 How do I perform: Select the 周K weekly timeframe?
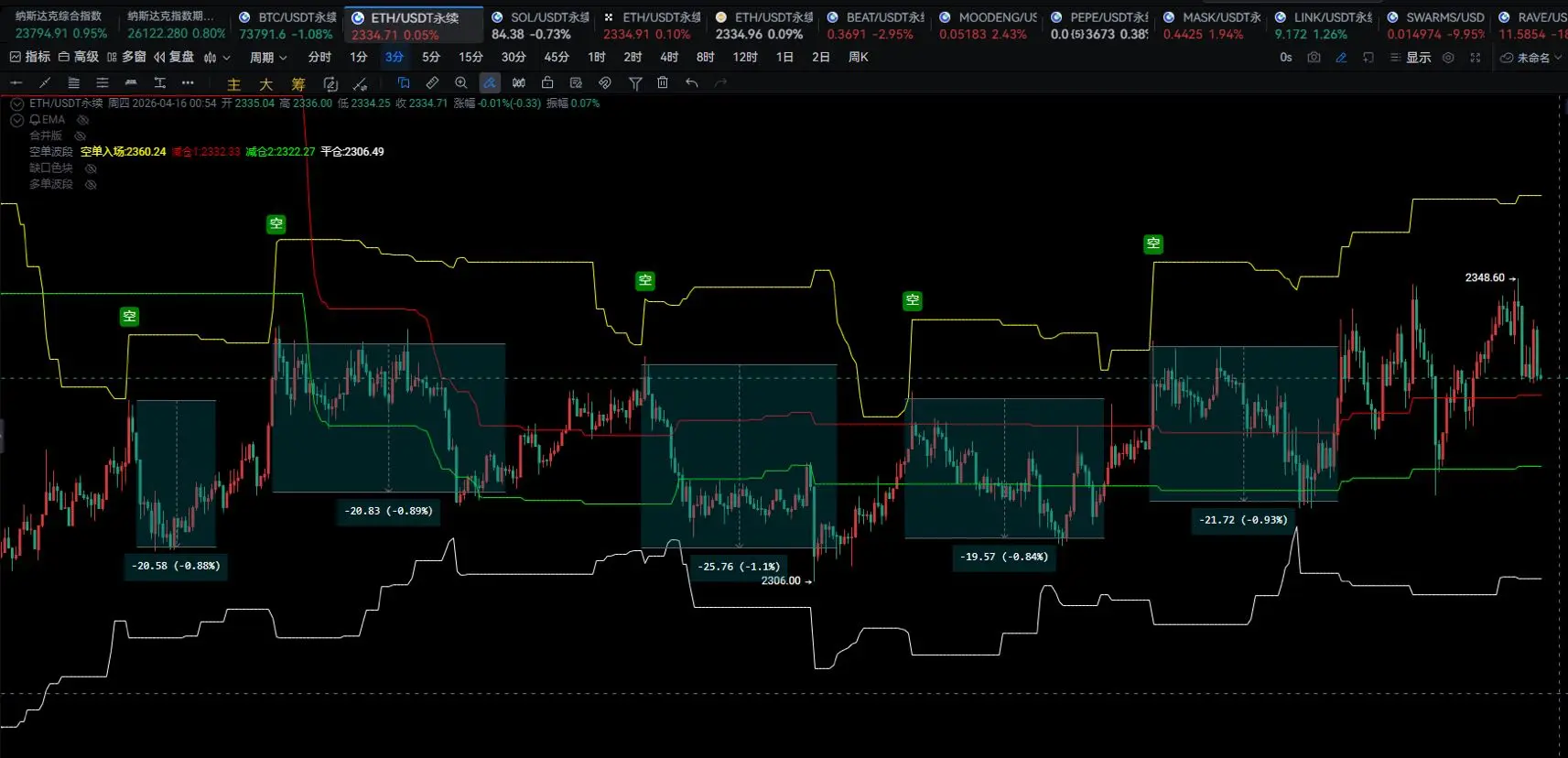pos(859,58)
